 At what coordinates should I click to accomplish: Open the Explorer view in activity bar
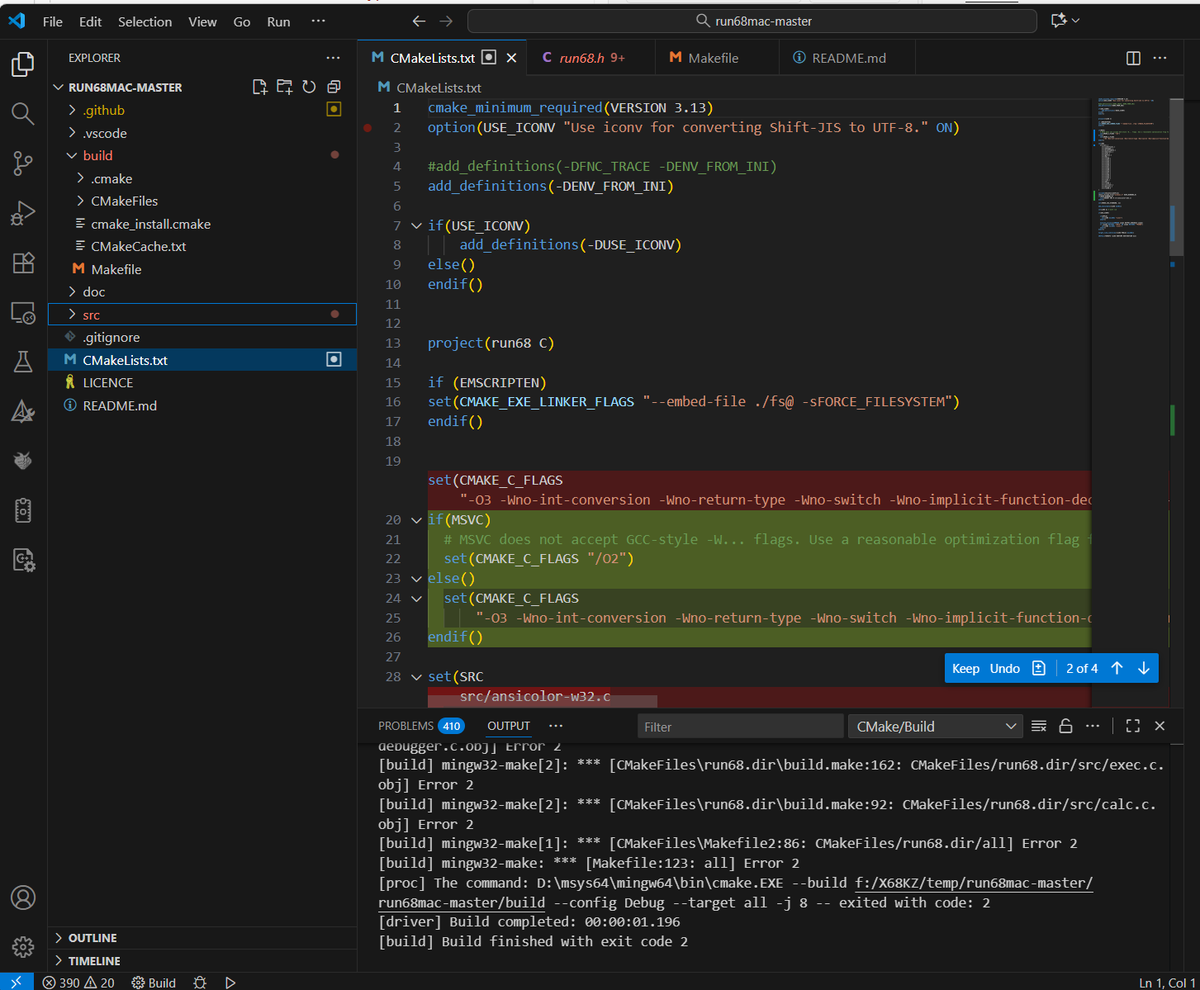point(23,66)
